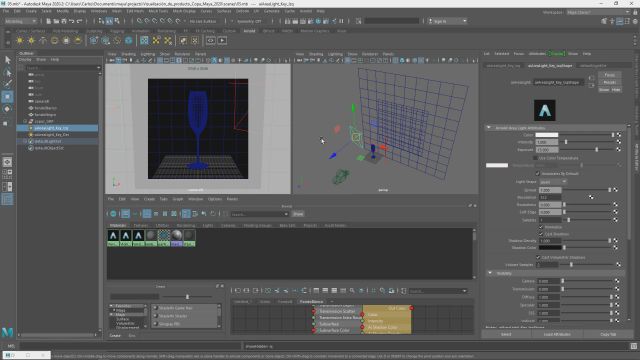Choose the Rotate tool in toolbox
Viewport: 640px width, 360px height.
(7, 109)
